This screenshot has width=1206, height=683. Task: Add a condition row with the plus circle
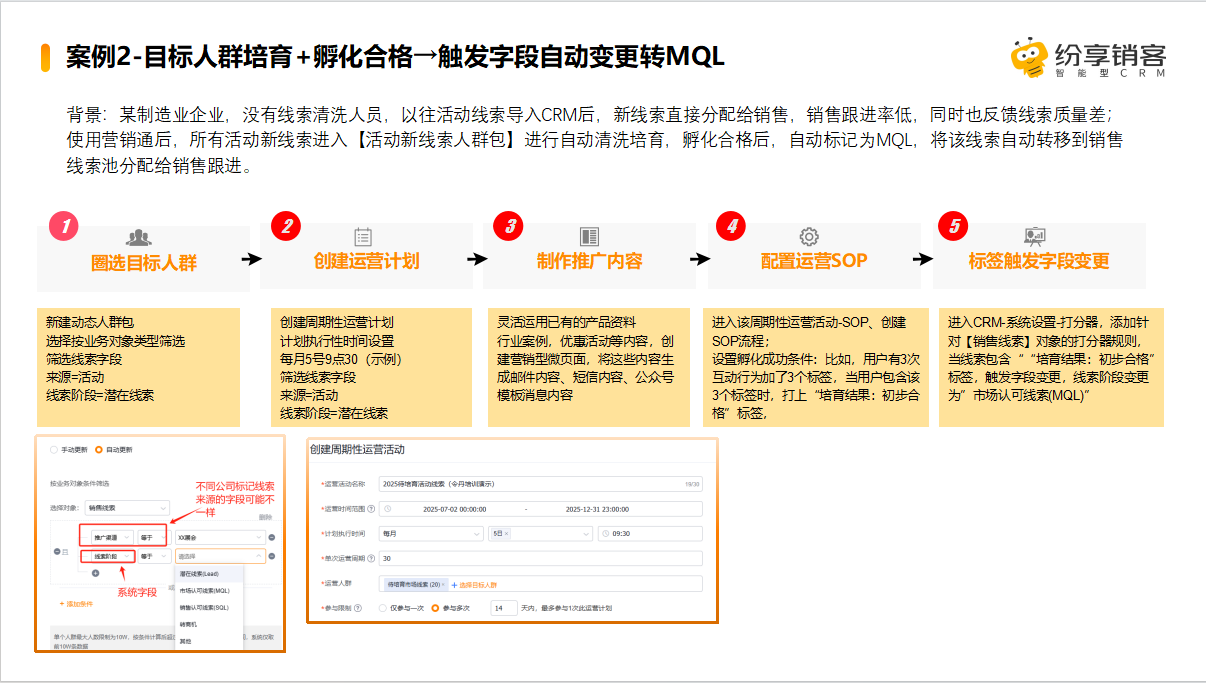(x=95, y=573)
